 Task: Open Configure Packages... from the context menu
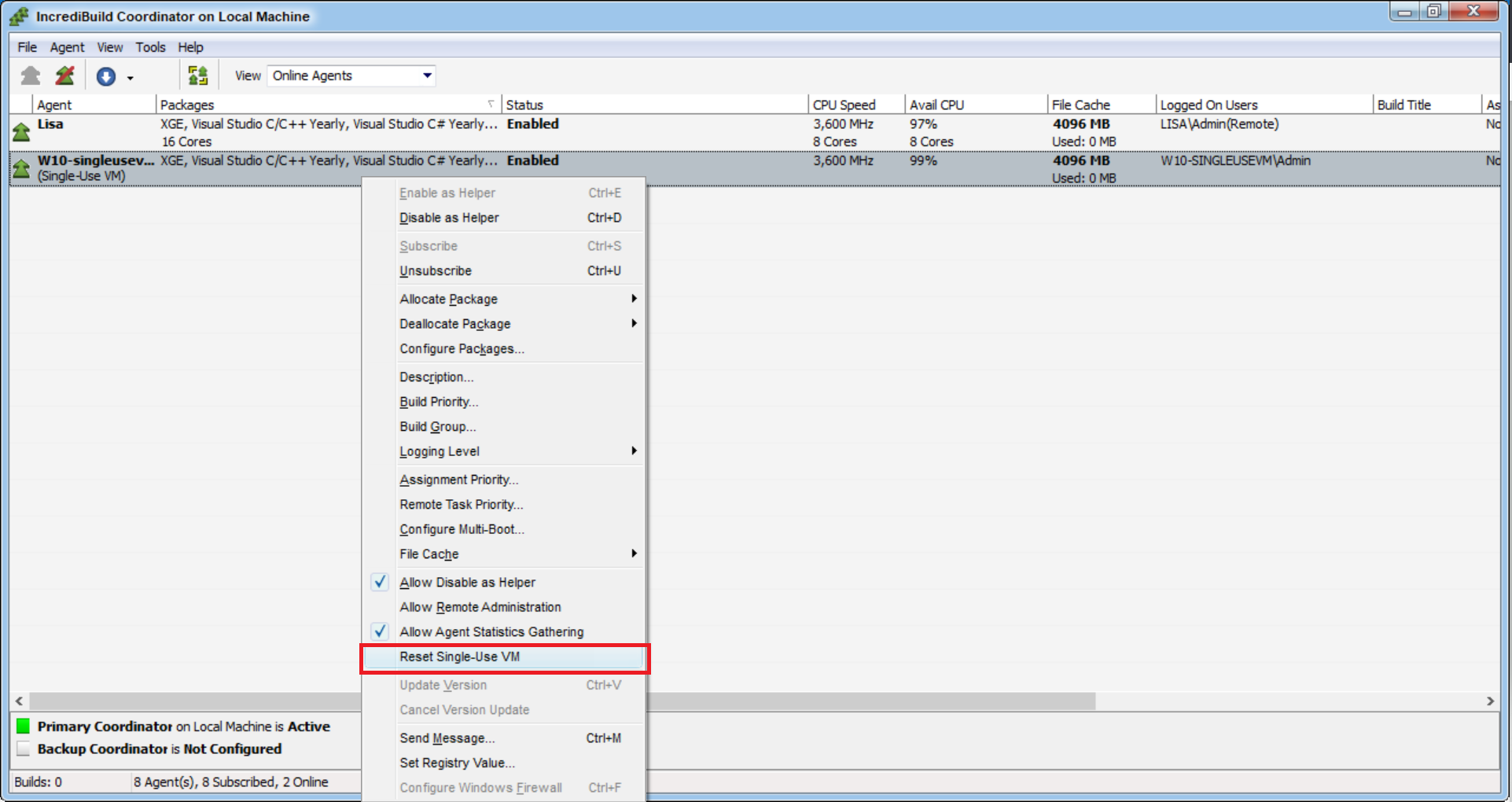click(503, 348)
